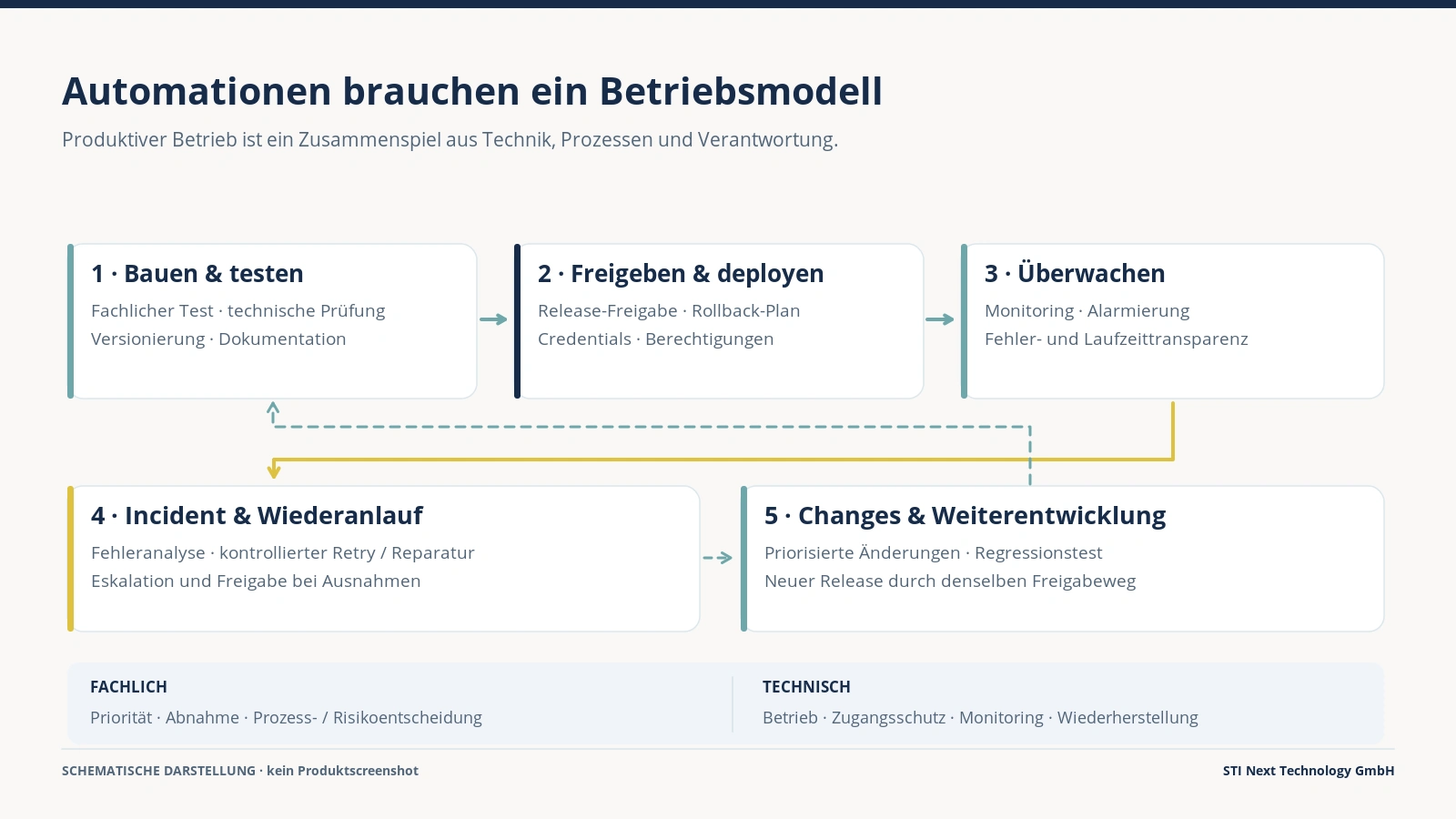This screenshot has width=1456, height=819.
Task: Click "Fehleranalyse · kontrollierter Retry / Reparatur"
Action: pyautogui.click(x=283, y=553)
